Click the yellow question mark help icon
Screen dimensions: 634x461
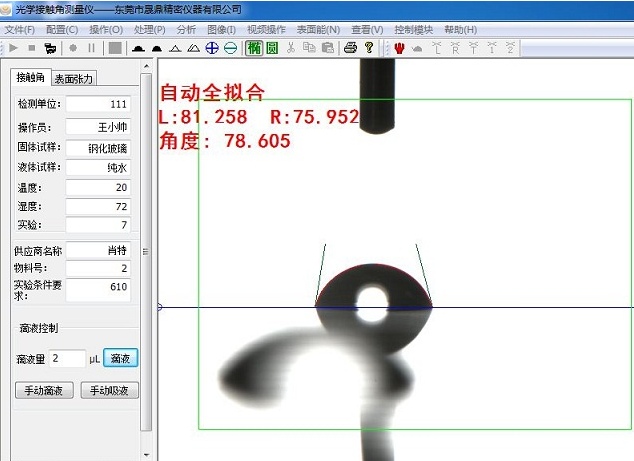[x=368, y=48]
